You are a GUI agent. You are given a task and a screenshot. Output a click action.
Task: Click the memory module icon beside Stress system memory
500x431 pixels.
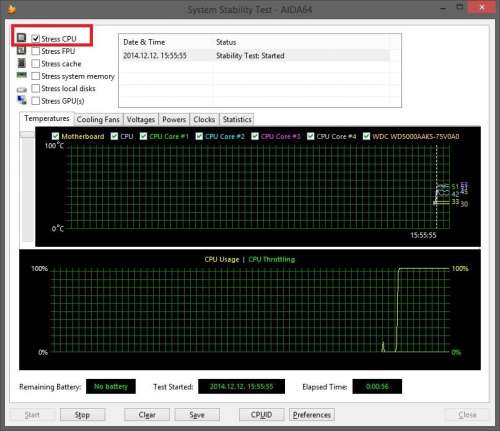[22, 75]
